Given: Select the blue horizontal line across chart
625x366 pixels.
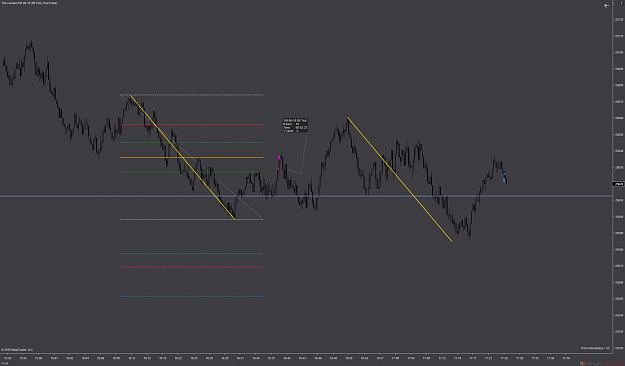Looking at the screenshot, I should pyautogui.click(x=306, y=196).
